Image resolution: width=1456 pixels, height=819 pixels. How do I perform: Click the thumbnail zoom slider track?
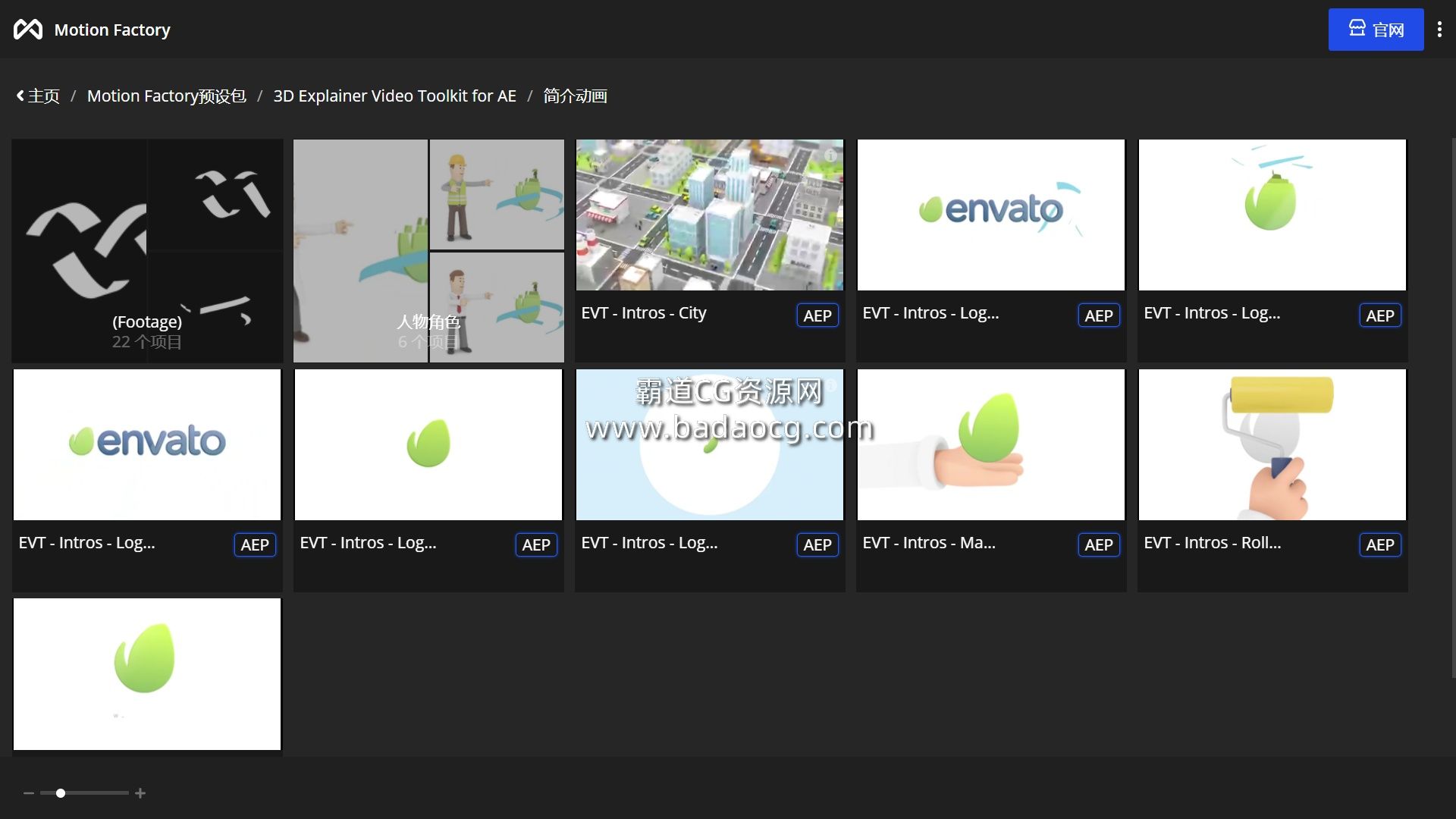point(84,793)
